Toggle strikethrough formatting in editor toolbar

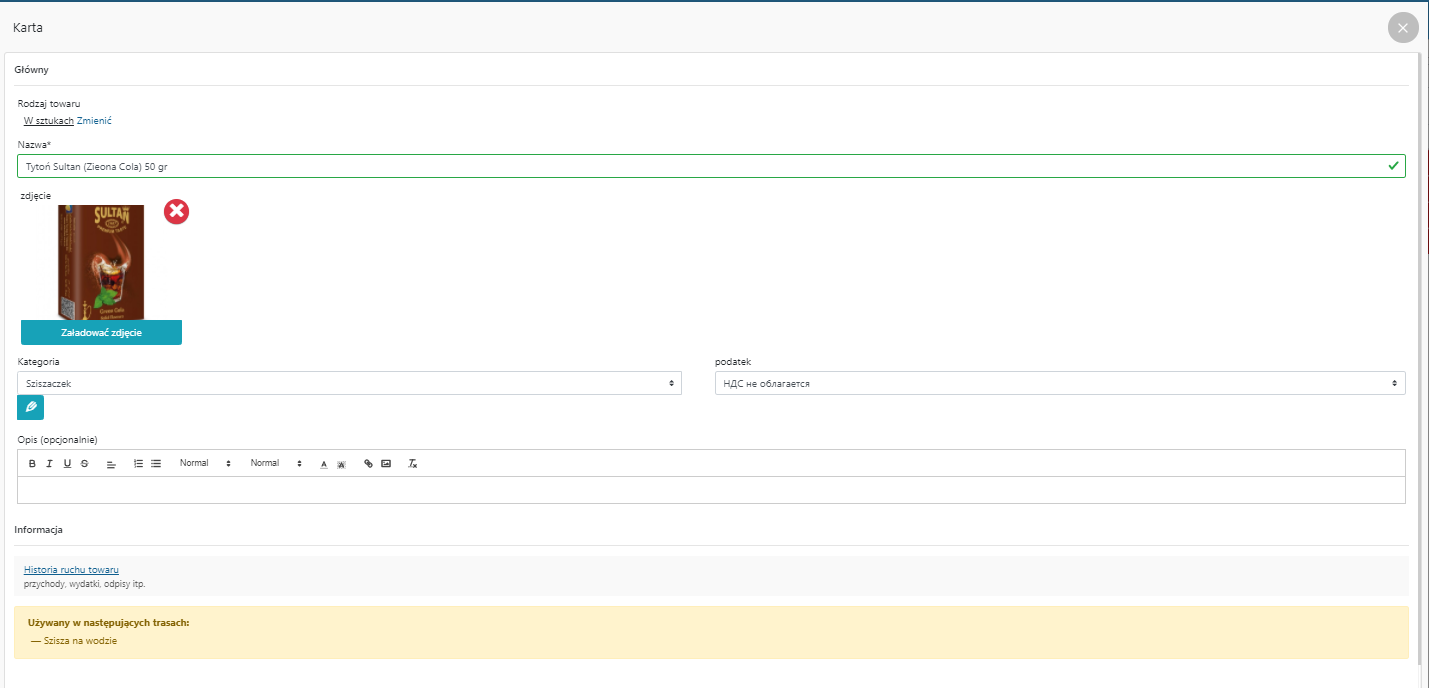84,464
